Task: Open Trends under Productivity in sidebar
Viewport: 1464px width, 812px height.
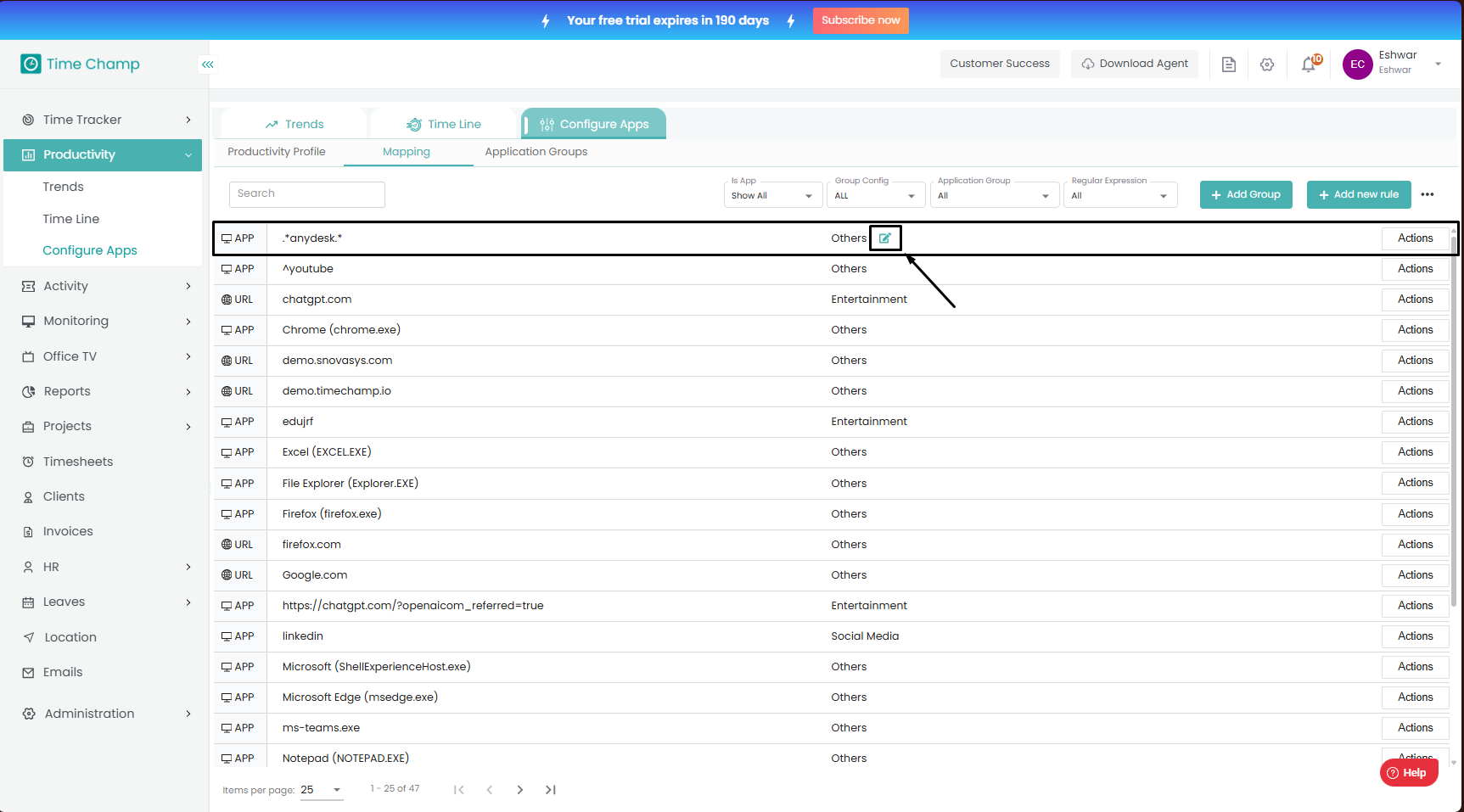Action: coord(64,187)
